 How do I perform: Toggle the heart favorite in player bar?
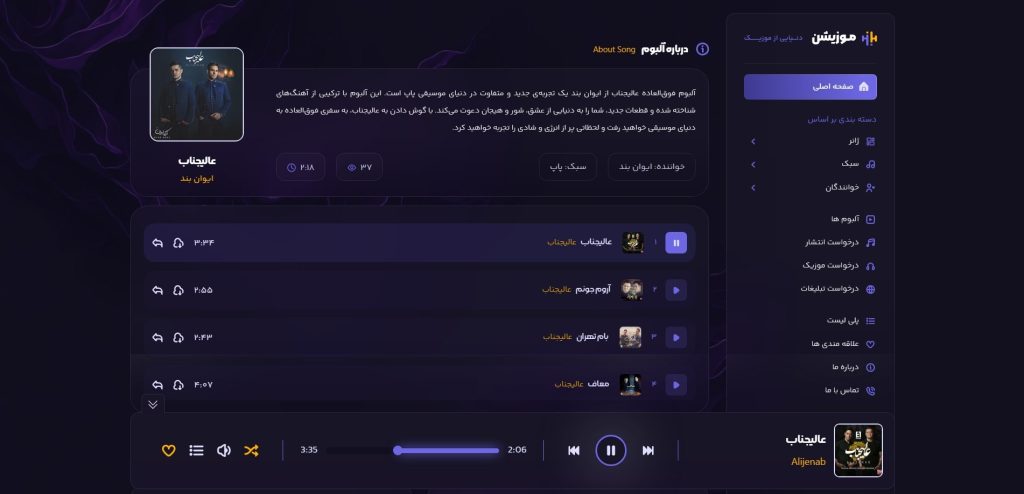[x=168, y=450]
